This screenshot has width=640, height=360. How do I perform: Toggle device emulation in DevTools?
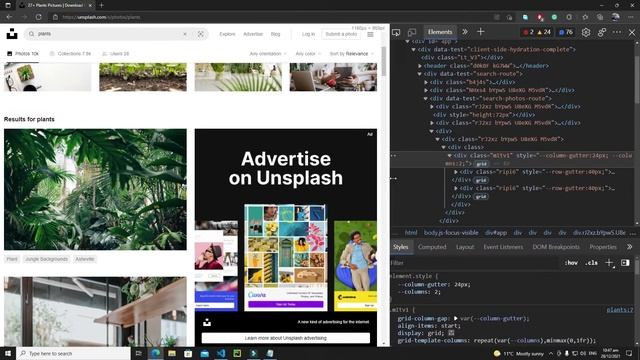point(412,32)
